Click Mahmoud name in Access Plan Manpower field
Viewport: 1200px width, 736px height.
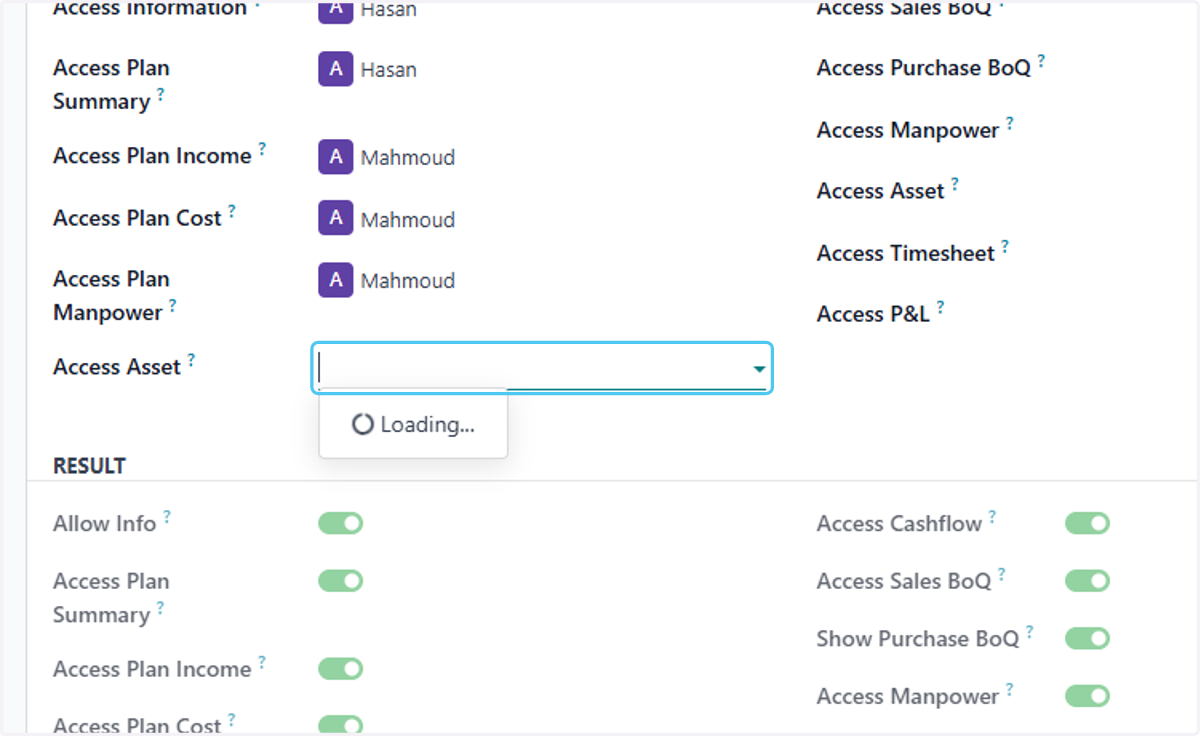pos(408,281)
